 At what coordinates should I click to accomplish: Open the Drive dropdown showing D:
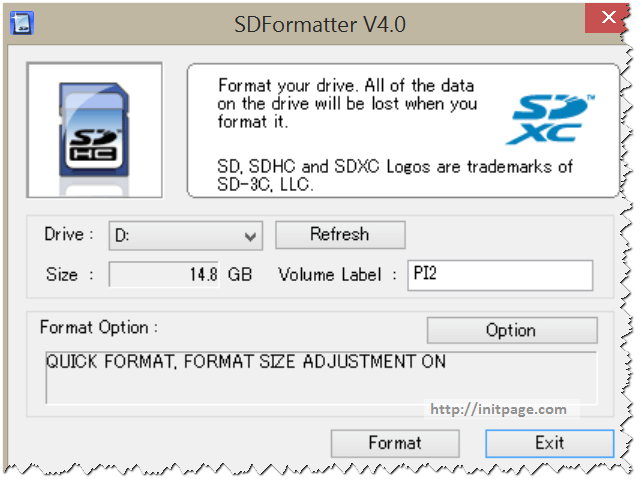click(x=185, y=235)
